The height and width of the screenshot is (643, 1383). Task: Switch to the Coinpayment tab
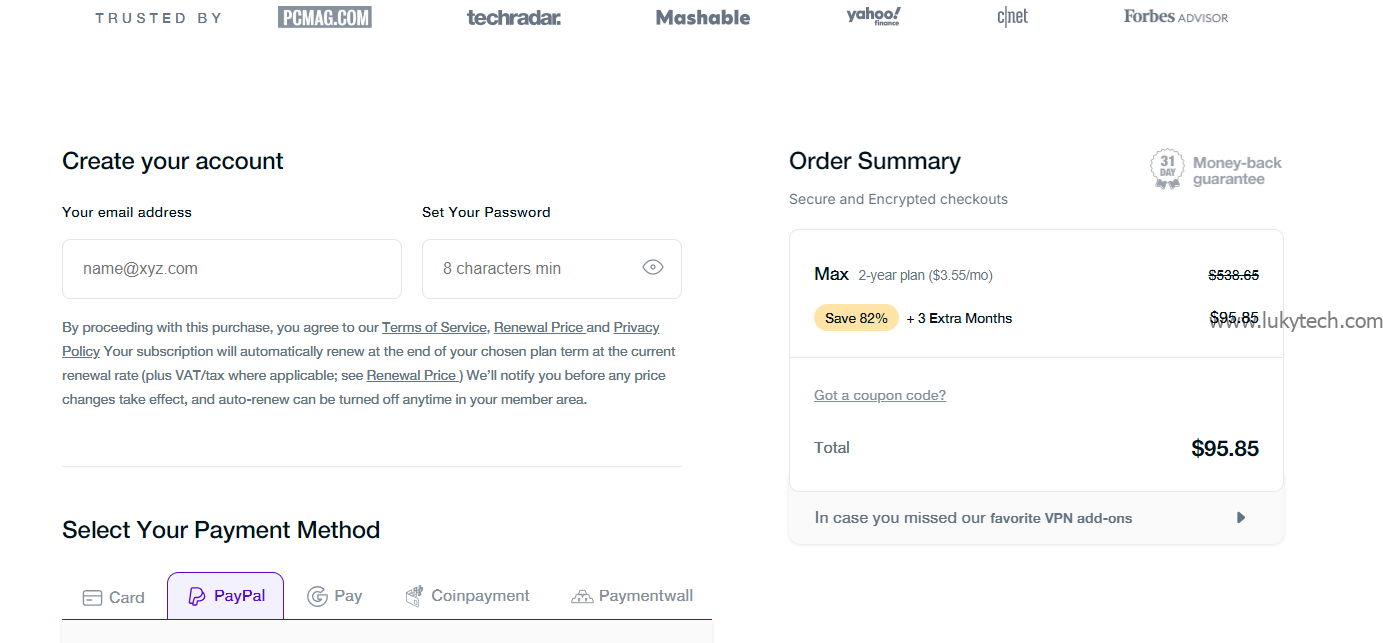click(467, 596)
